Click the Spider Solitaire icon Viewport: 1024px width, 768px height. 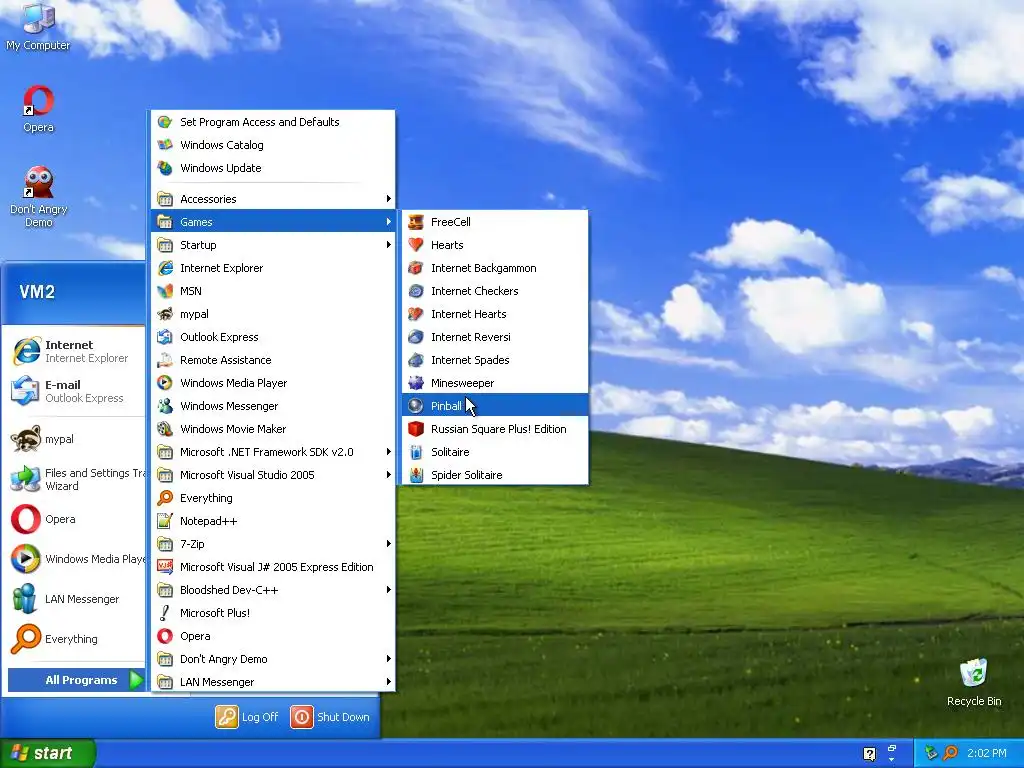click(x=415, y=475)
